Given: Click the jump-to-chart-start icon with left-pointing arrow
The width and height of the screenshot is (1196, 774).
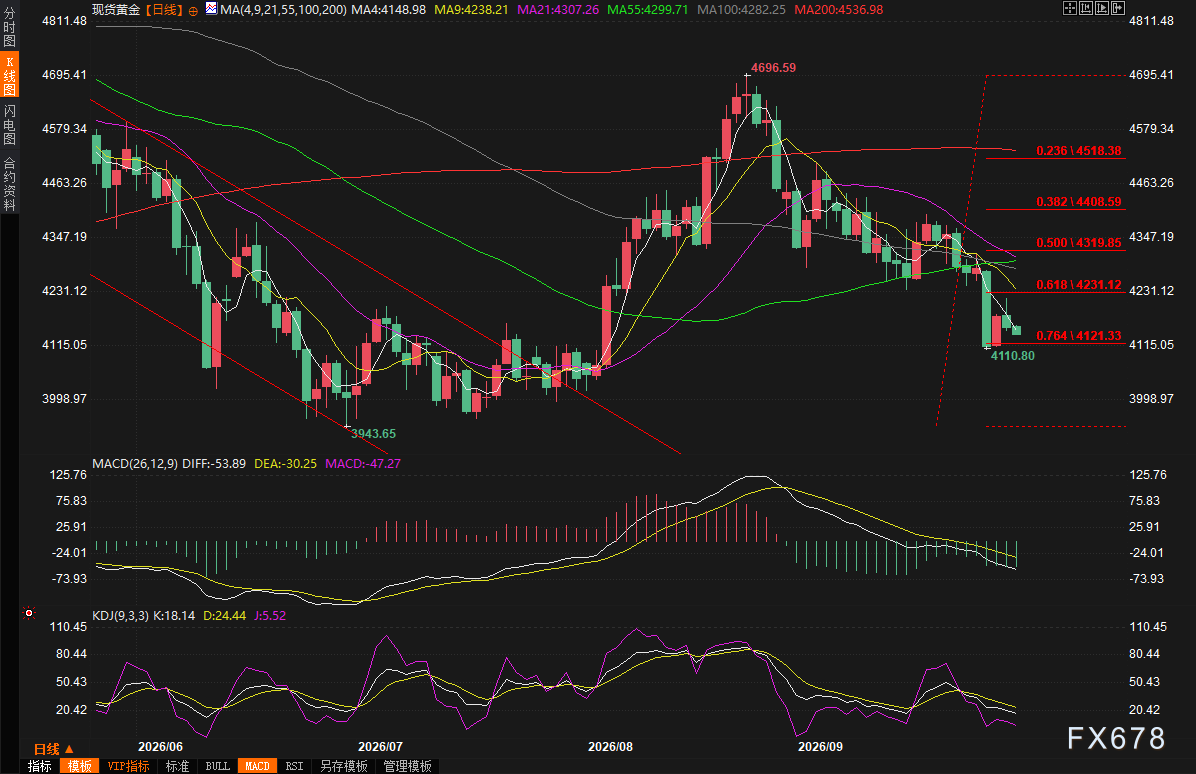Looking at the screenshot, I should 1086,8.
